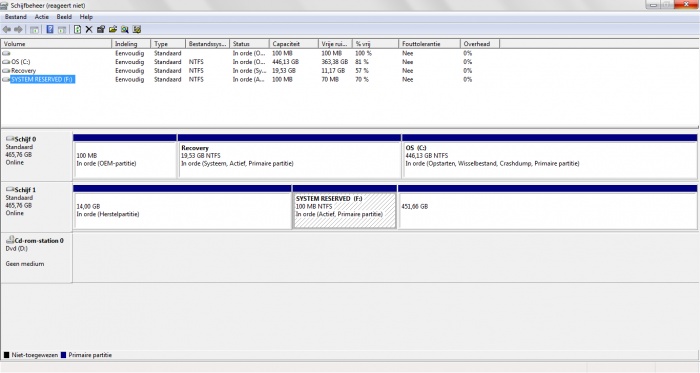This screenshot has height=373, width=700.
Task: Sort by the Vrije rui... column header
Action: tap(335, 44)
